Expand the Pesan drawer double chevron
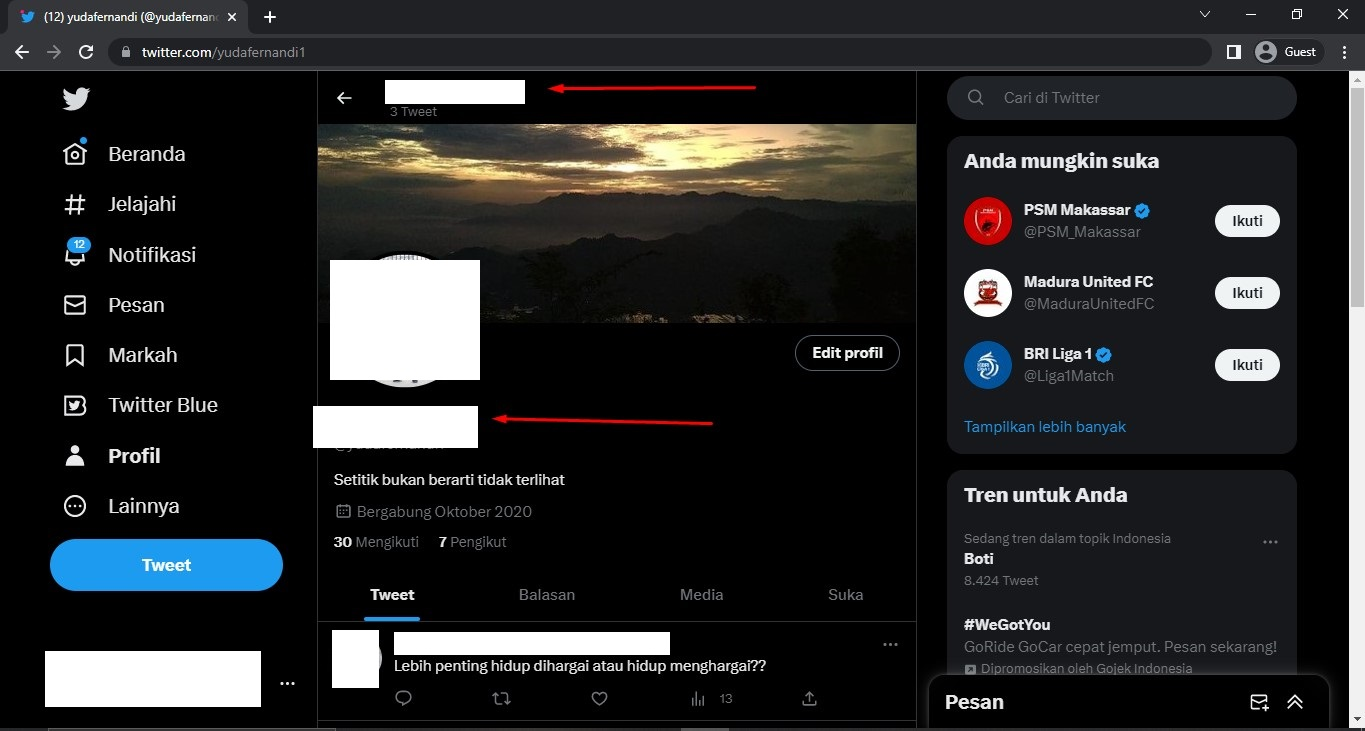This screenshot has height=731, width=1365. (x=1295, y=702)
